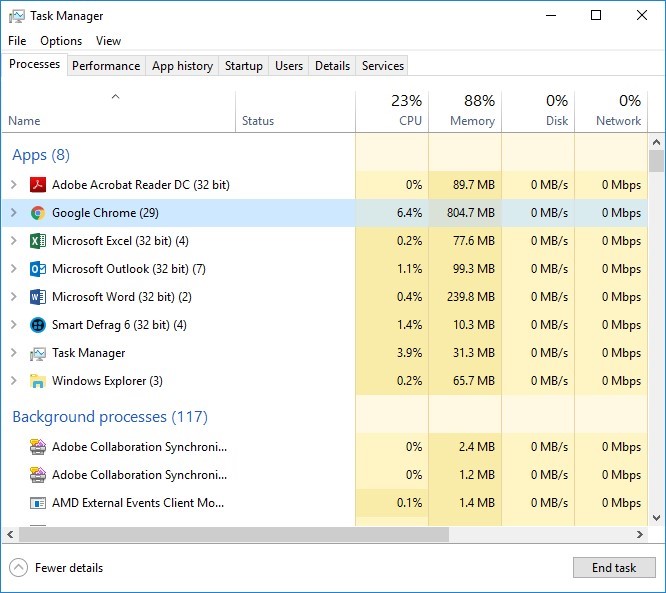The width and height of the screenshot is (666, 593).
Task: Click the End task button
Action: tap(614, 568)
